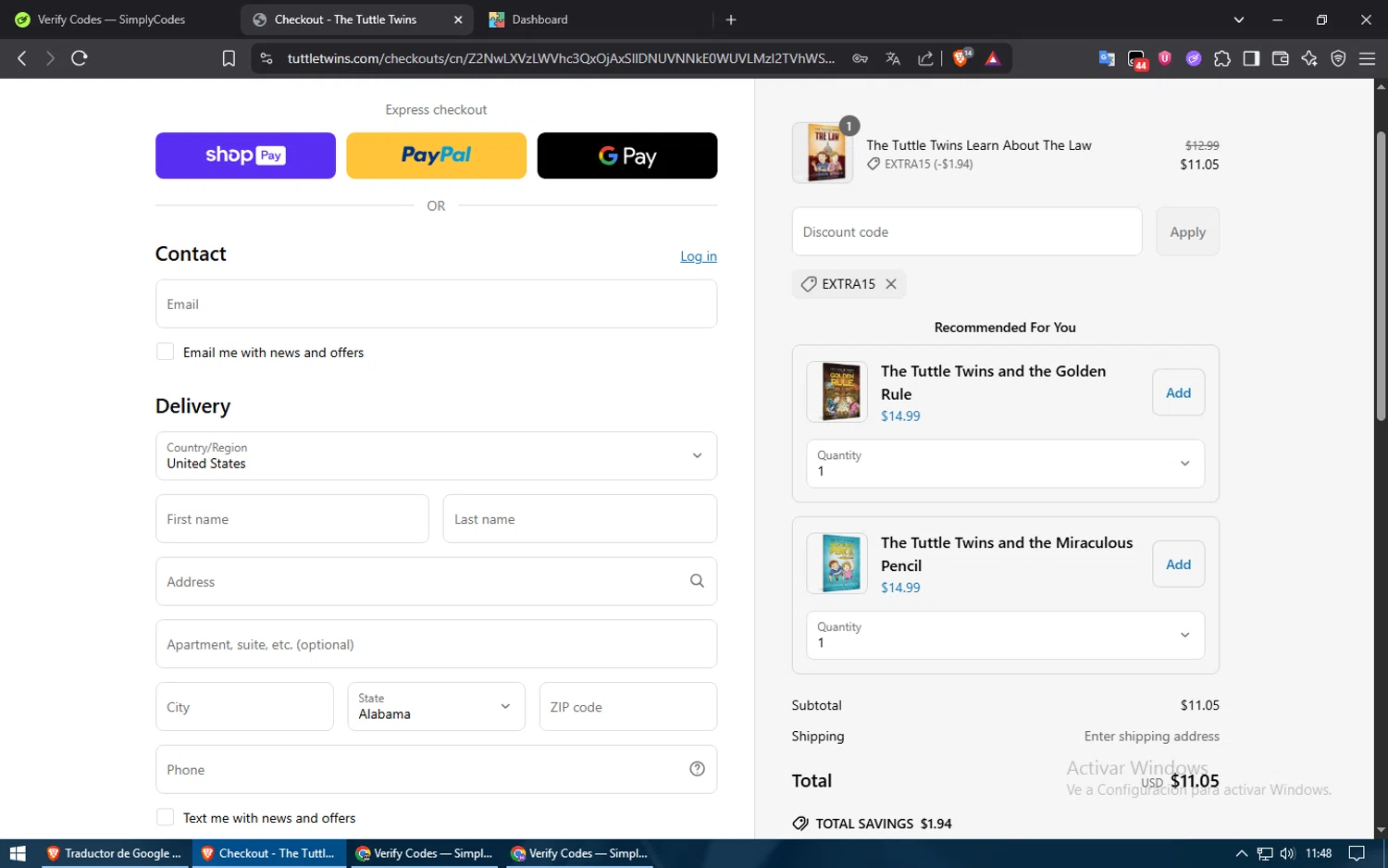Viewport: 1388px width, 868px height.
Task: Check Email me with news and offers
Action: click(x=165, y=352)
